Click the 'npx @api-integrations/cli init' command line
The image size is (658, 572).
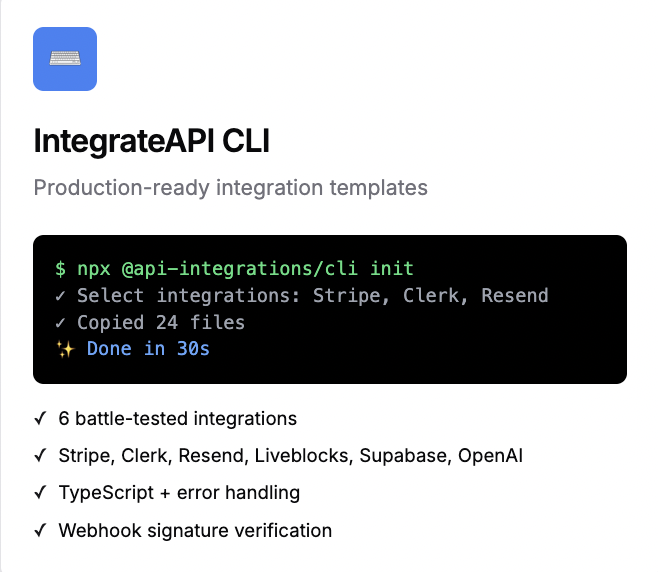[x=235, y=269]
